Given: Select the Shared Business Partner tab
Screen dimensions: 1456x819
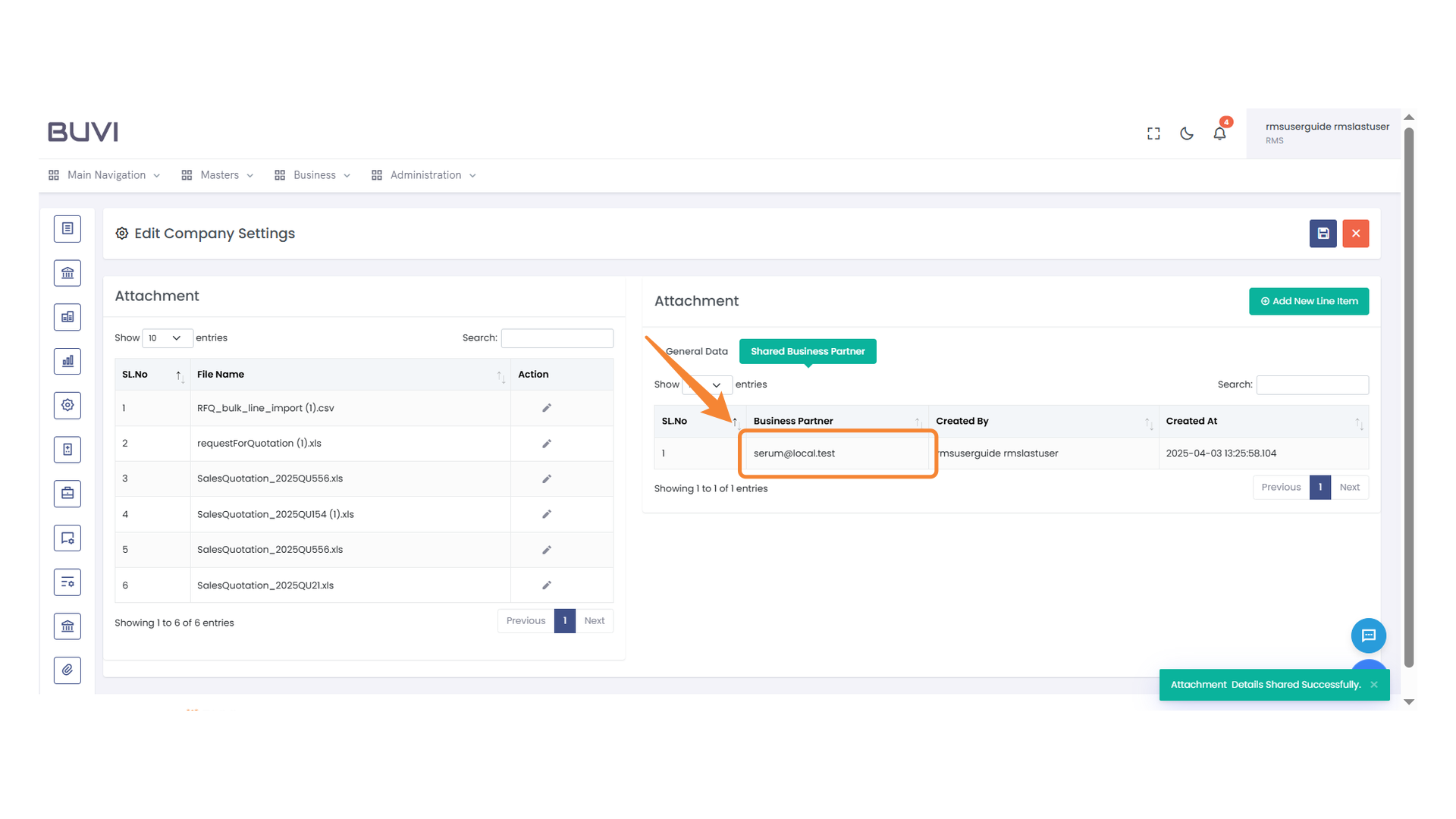Looking at the screenshot, I should (808, 351).
